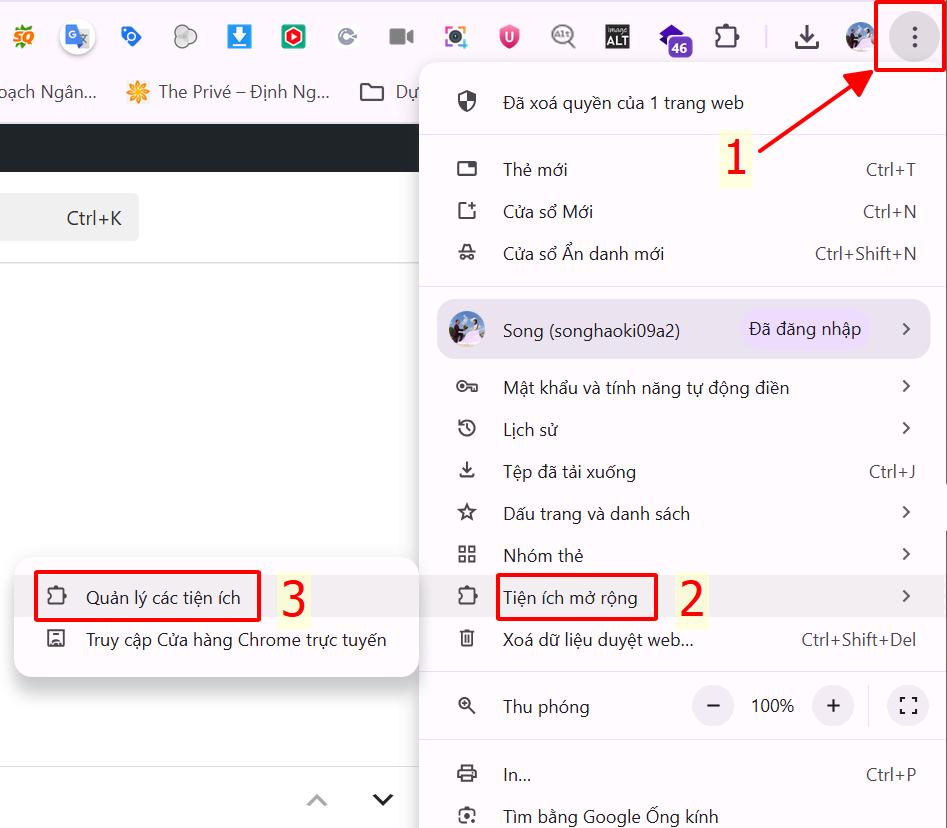This screenshot has width=947, height=828.
Task: Click the grey refresh-style C extension icon
Action: (x=347, y=37)
